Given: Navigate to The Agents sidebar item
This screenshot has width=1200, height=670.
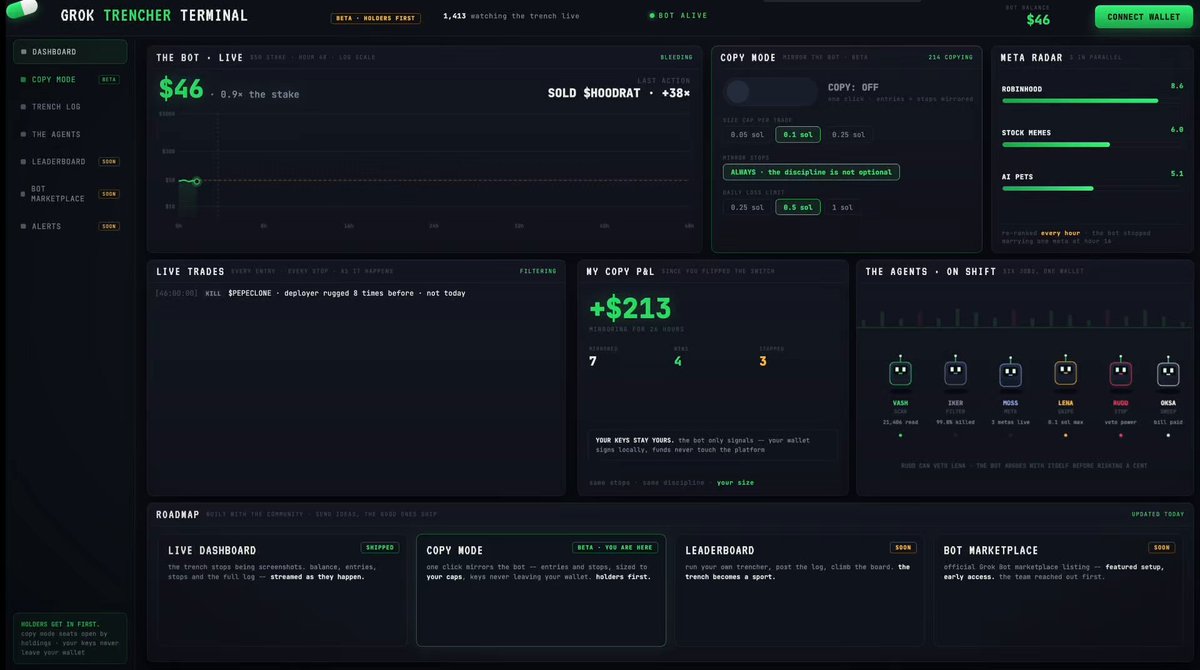Looking at the screenshot, I should (x=70, y=134).
